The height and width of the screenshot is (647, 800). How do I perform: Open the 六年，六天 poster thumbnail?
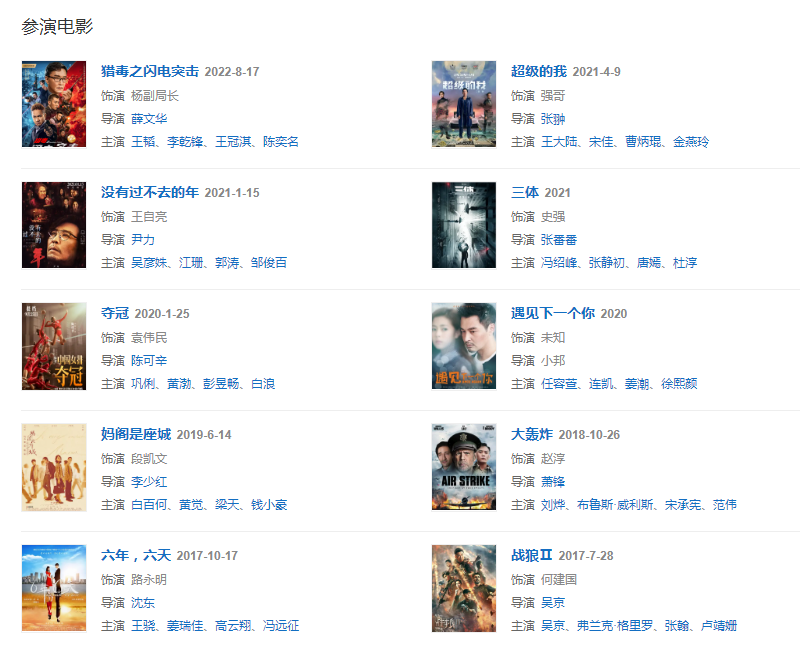[54, 588]
